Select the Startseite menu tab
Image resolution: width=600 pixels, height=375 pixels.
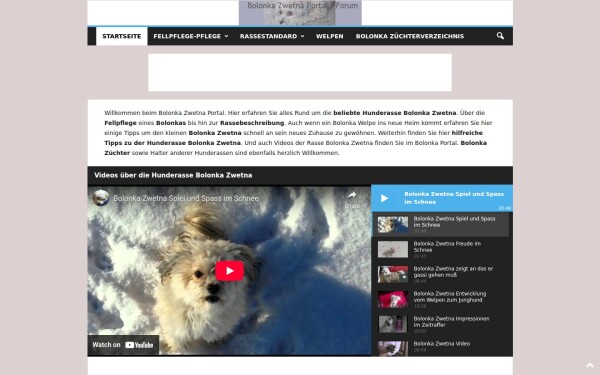pyautogui.click(x=122, y=36)
